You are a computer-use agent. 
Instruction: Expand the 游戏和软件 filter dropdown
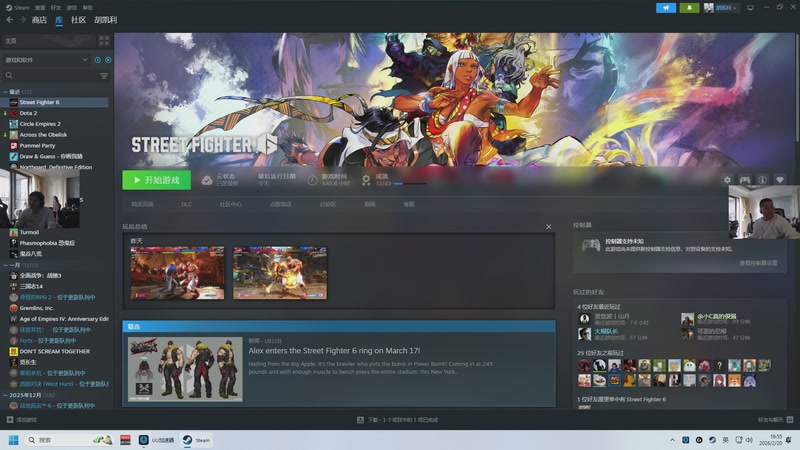tap(46, 60)
